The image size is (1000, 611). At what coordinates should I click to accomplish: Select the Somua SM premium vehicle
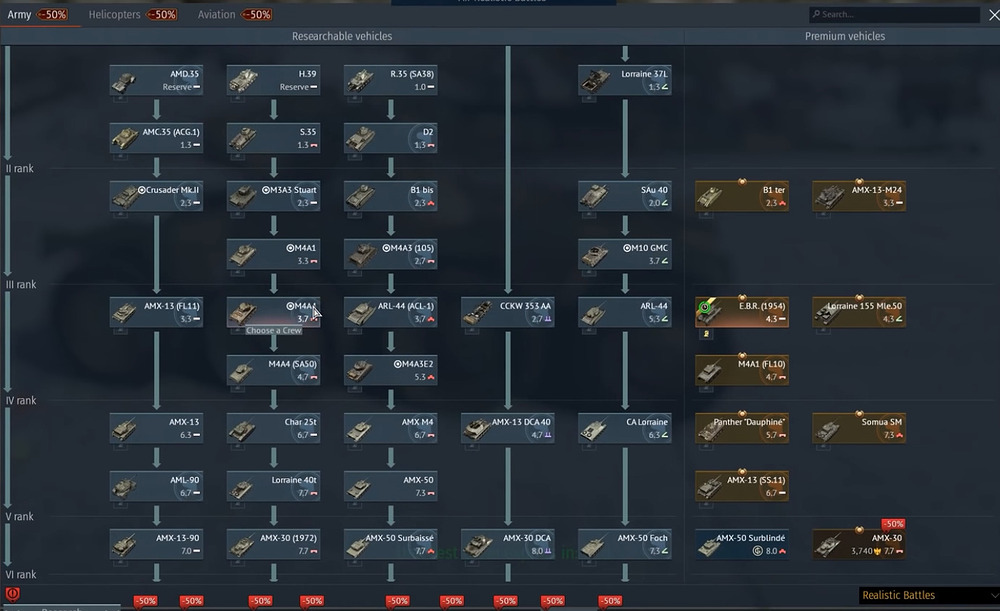click(x=859, y=428)
